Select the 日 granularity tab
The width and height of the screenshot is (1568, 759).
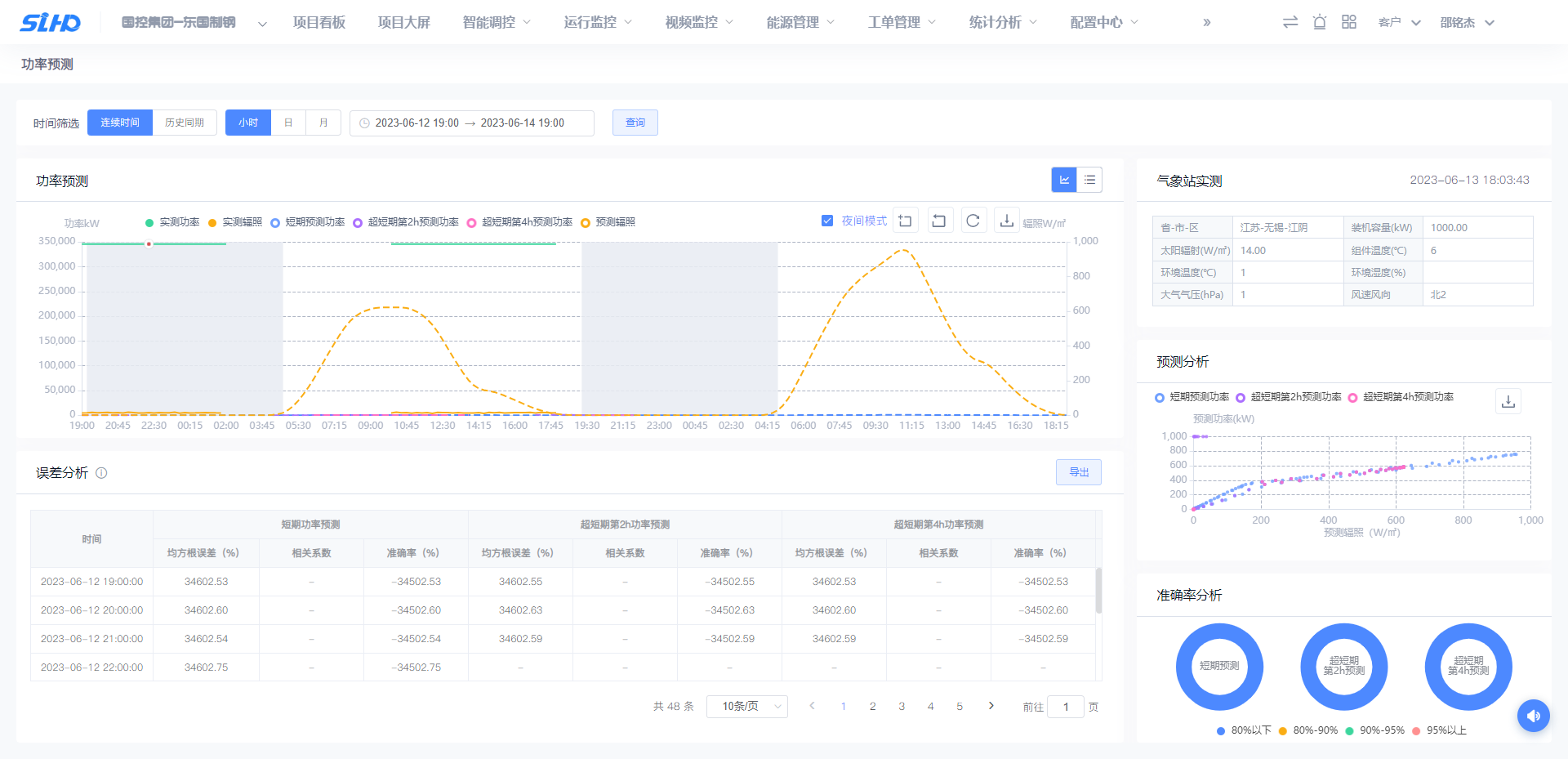[x=288, y=123]
